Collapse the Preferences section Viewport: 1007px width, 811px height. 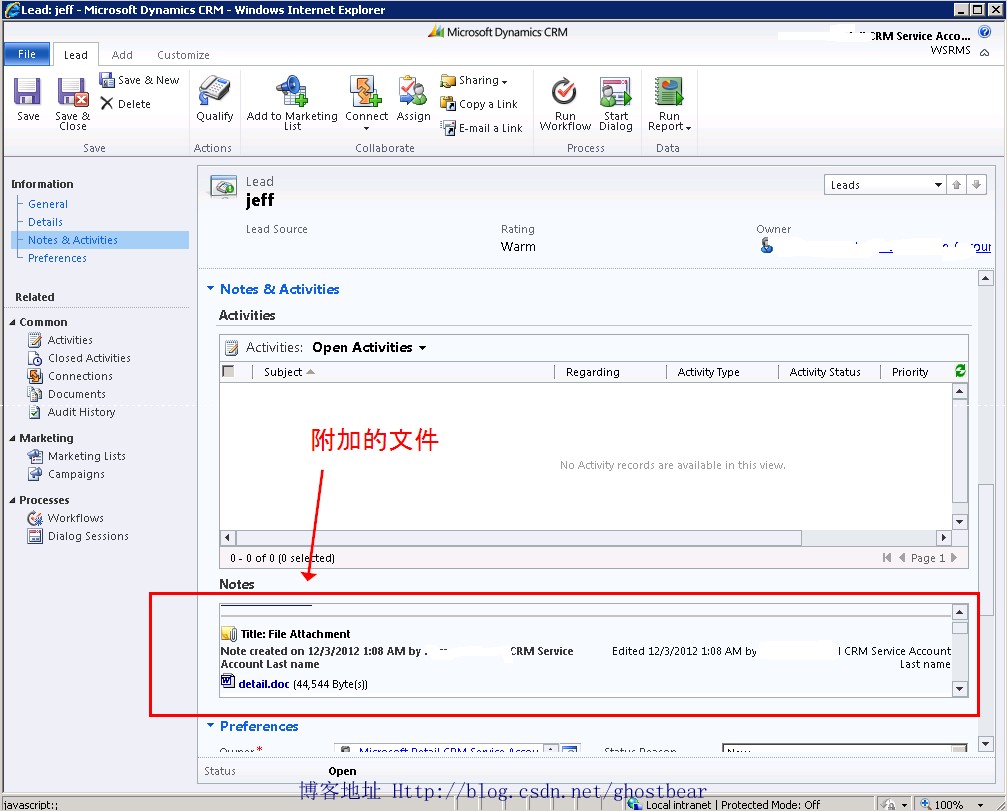pyautogui.click(x=210, y=725)
